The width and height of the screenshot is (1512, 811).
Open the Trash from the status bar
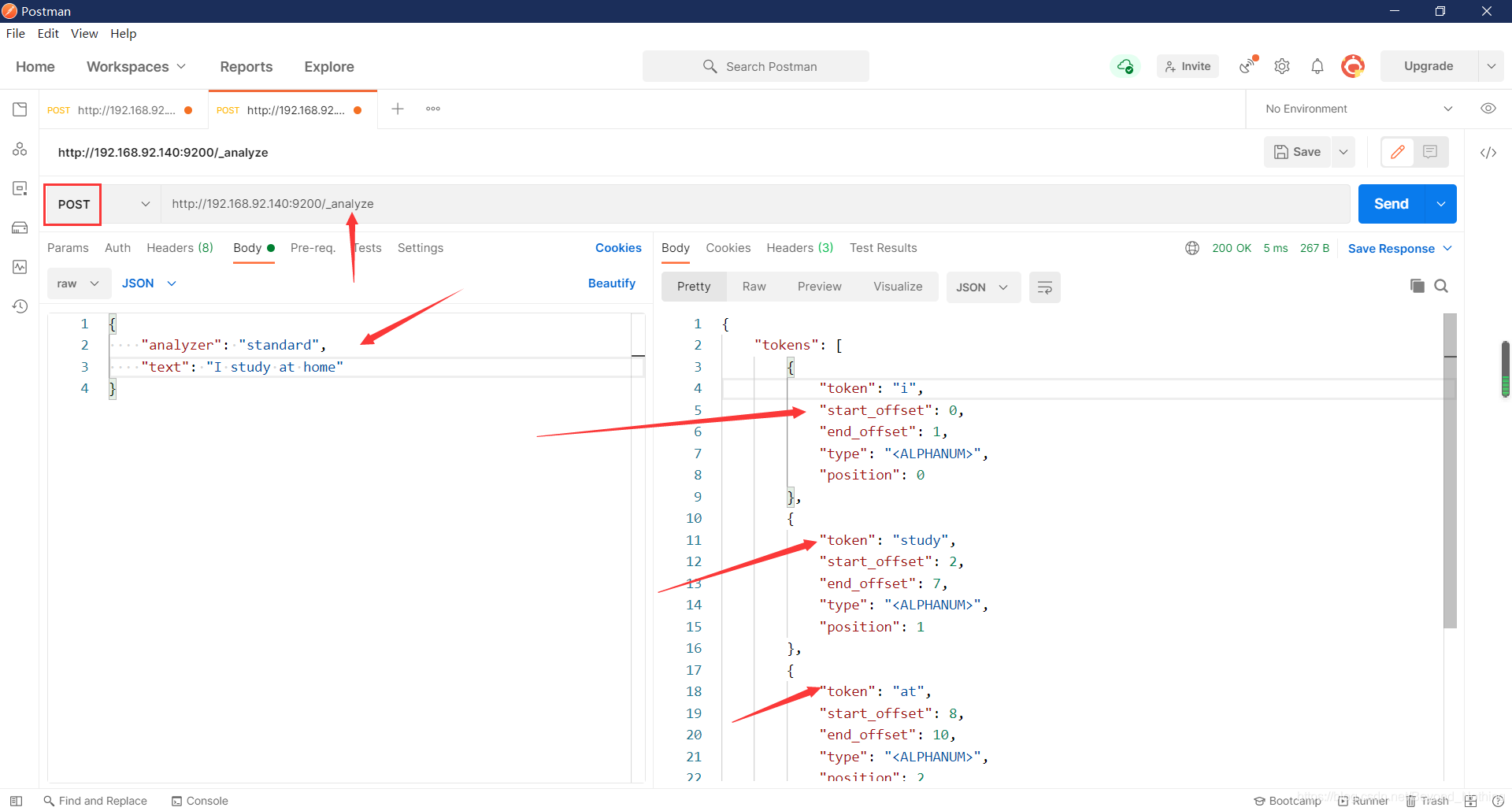[x=1428, y=801]
